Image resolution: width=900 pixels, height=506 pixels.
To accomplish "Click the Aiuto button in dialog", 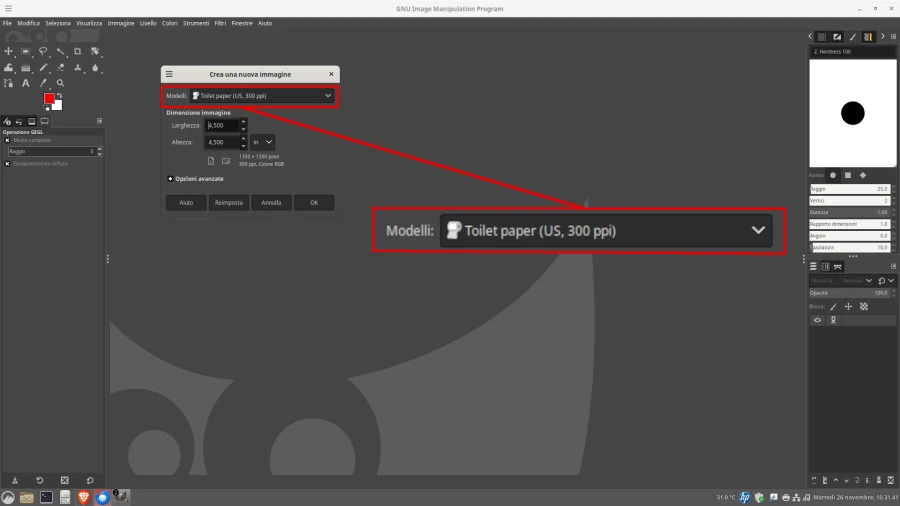I will pyautogui.click(x=186, y=203).
